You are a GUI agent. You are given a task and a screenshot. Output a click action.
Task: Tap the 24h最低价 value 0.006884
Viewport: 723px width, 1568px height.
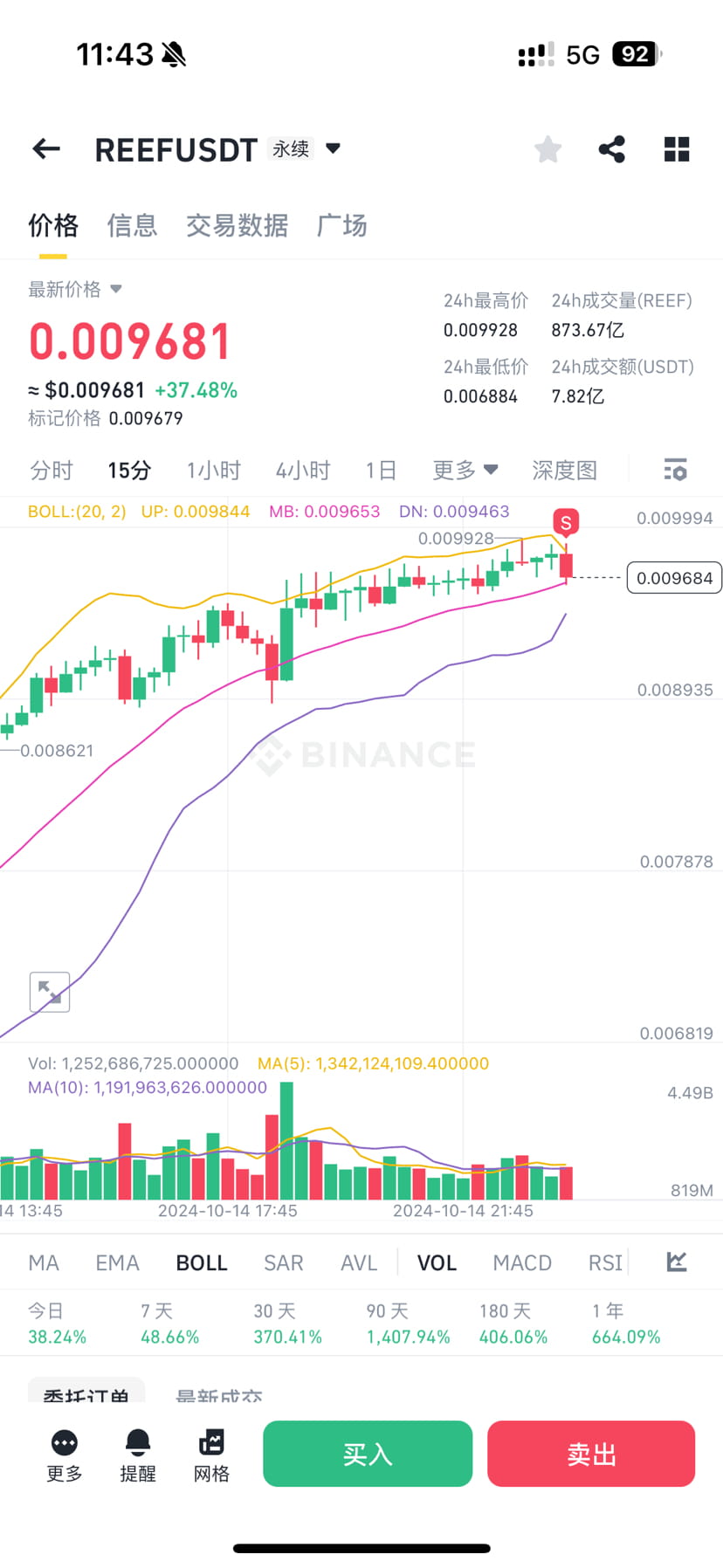tap(480, 396)
